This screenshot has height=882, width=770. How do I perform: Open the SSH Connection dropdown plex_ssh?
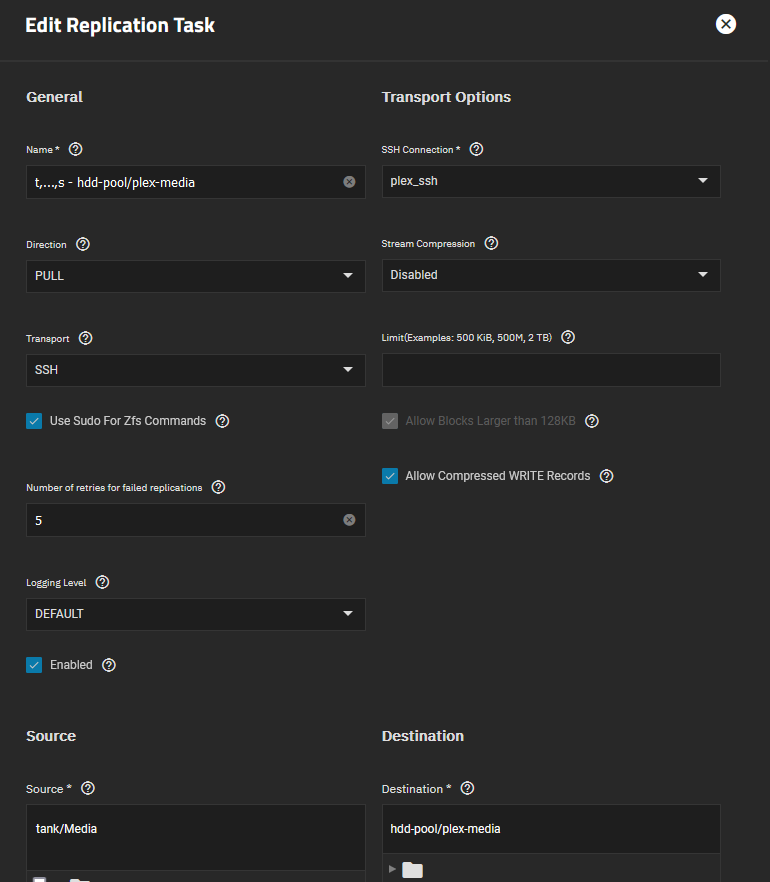click(550, 182)
